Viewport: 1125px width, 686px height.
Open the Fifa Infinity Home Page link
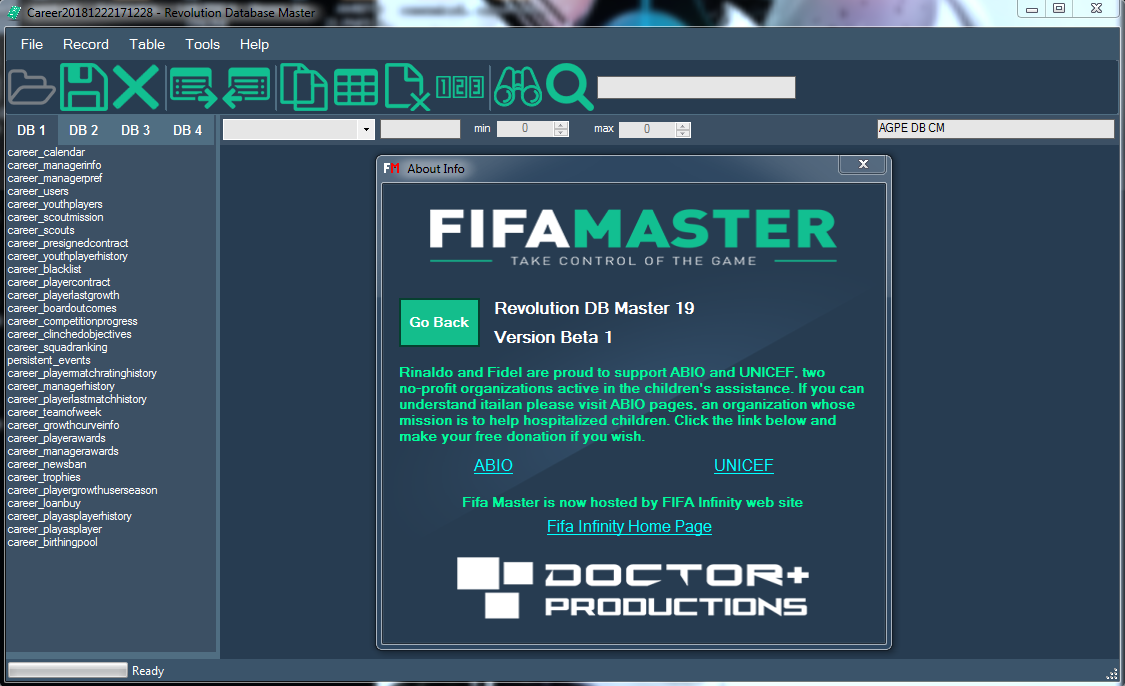[629, 526]
